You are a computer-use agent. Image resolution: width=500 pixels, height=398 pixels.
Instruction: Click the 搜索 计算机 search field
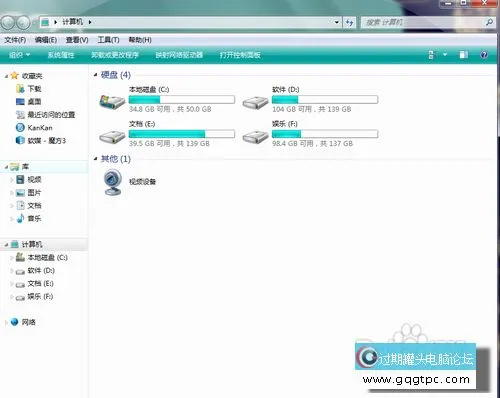pos(423,22)
